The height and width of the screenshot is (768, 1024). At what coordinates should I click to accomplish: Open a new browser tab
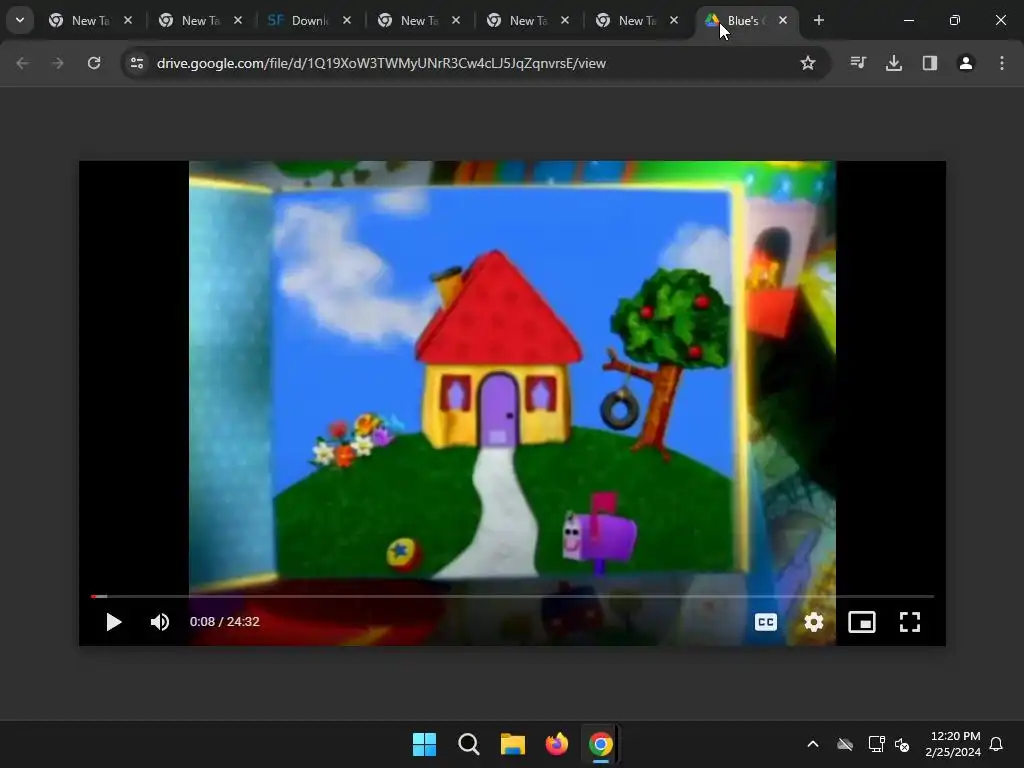tap(818, 20)
